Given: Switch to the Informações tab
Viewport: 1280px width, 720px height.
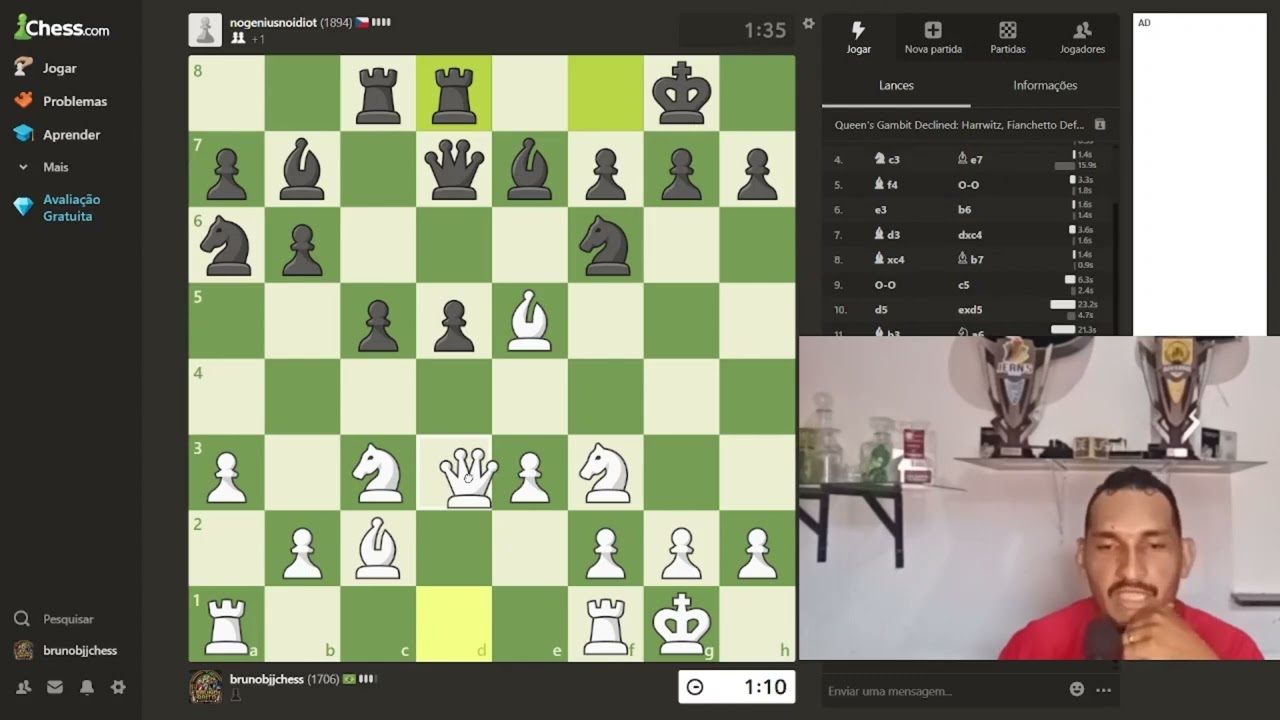Looking at the screenshot, I should pos(1045,86).
